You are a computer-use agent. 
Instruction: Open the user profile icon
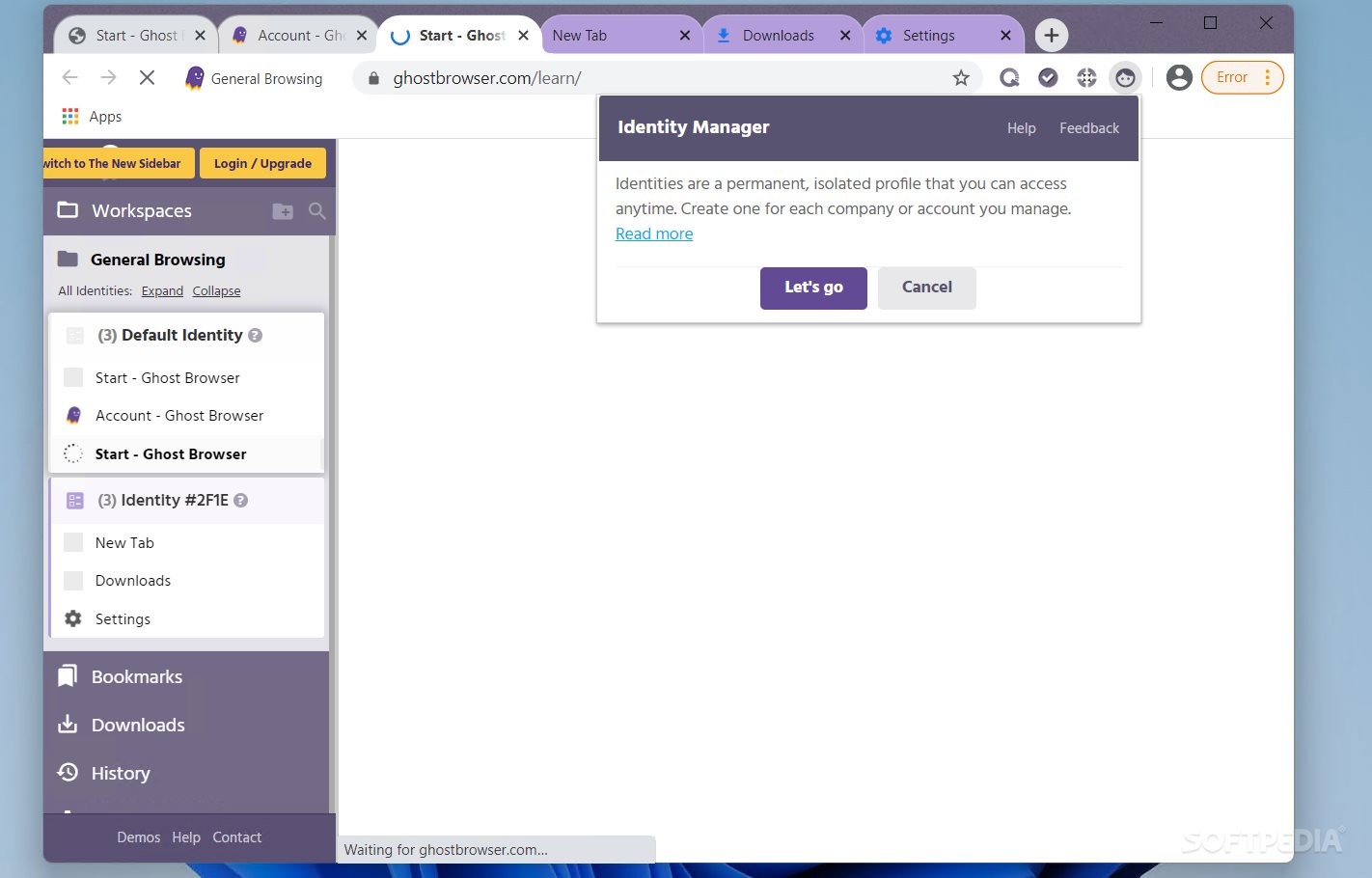coord(1179,78)
